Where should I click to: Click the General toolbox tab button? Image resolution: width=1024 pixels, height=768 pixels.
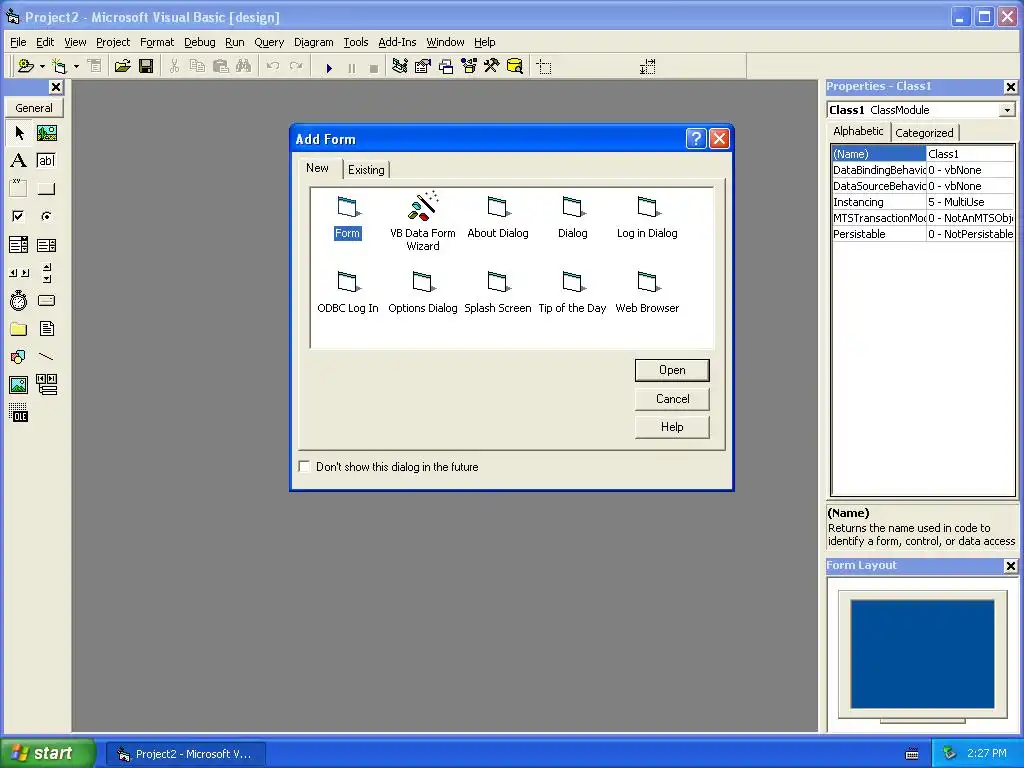point(34,108)
